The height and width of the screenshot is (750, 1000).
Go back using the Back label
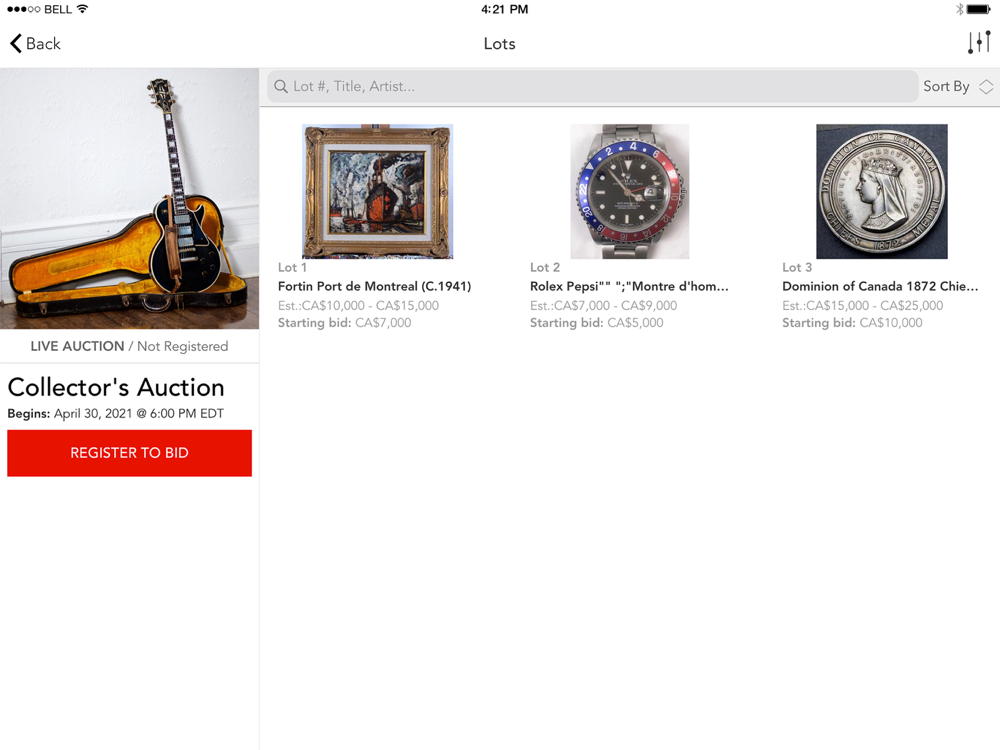tap(43, 43)
